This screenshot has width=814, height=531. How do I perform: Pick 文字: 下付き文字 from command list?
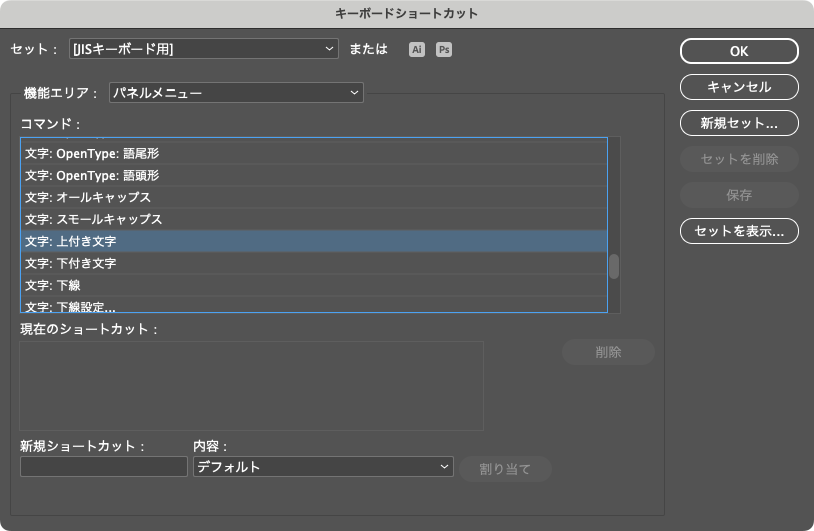pos(313,263)
